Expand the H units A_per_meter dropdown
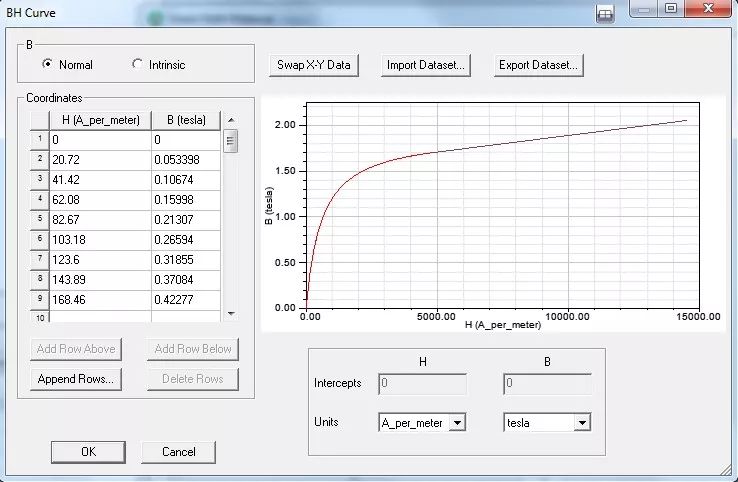The height and width of the screenshot is (482, 738). [x=457, y=423]
